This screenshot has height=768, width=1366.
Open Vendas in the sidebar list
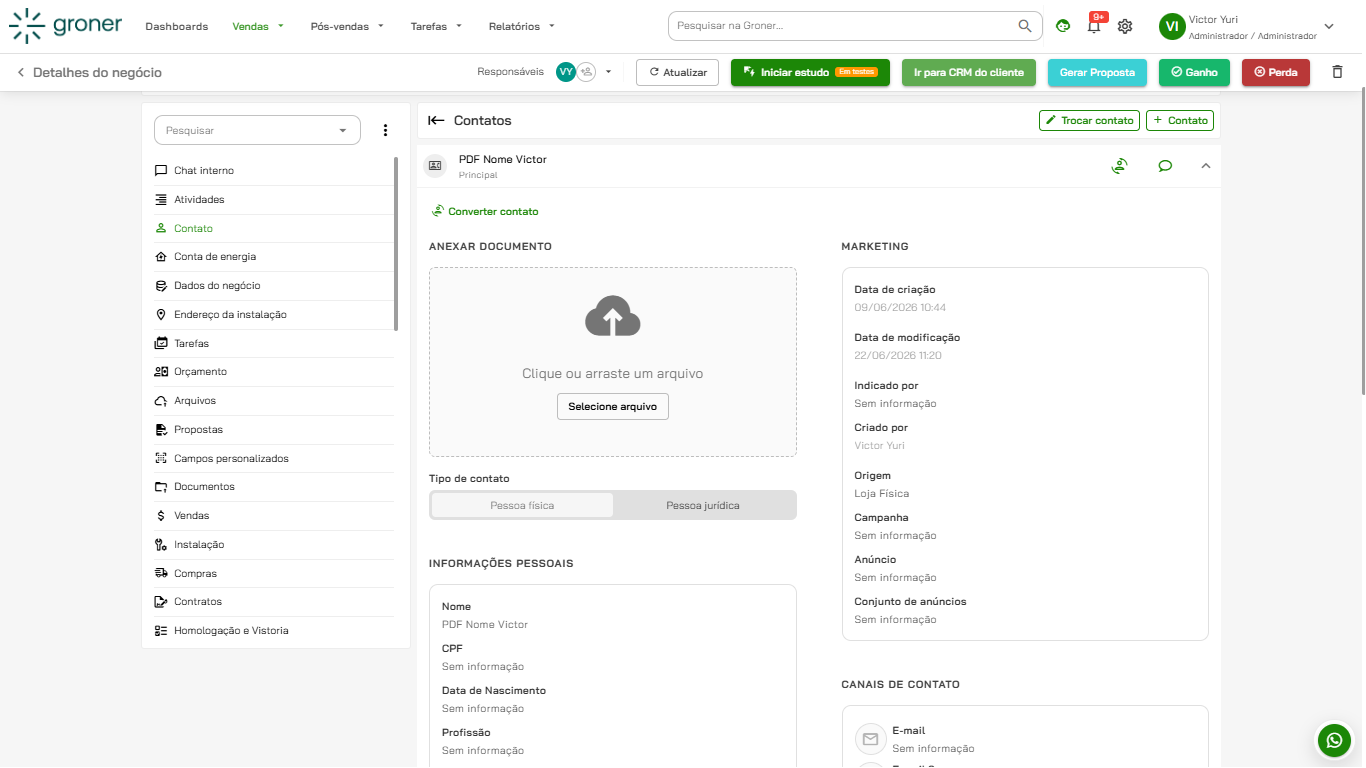pos(274,516)
